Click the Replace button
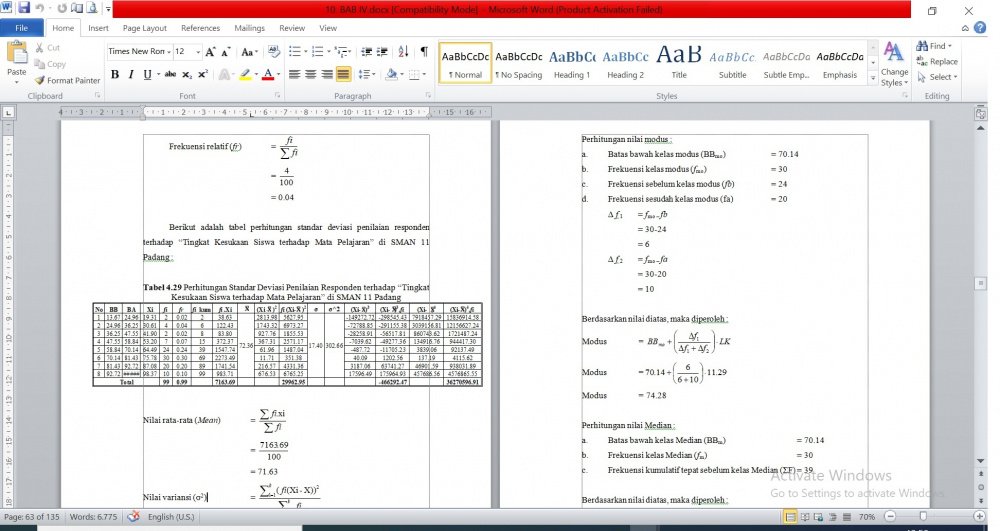The height and width of the screenshot is (531, 1000). pos(937,61)
